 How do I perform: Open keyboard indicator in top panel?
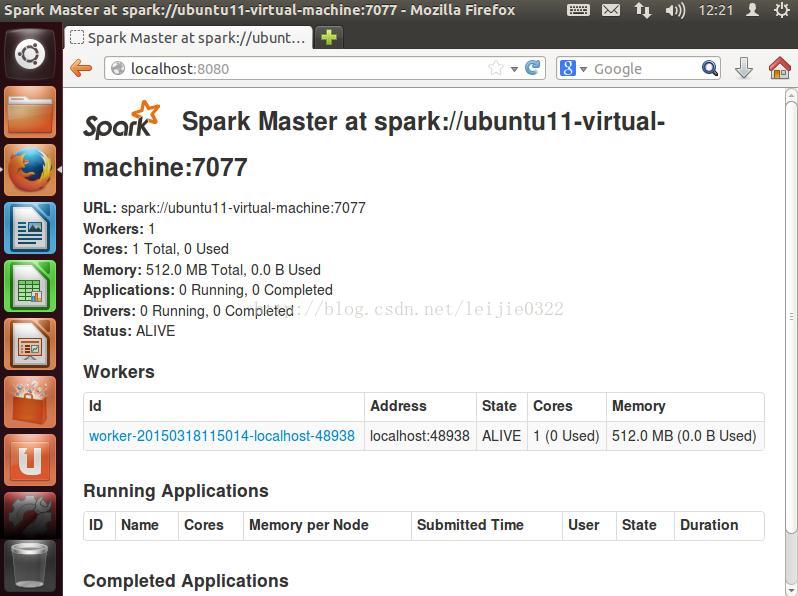579,10
